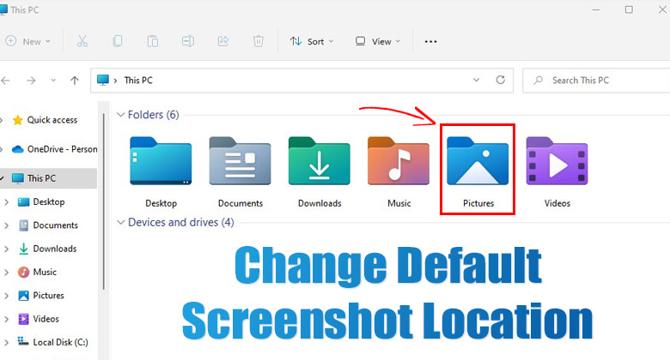The image size is (670, 360).
Task: Select Documents label in sidebar tree
Action: coord(55,225)
